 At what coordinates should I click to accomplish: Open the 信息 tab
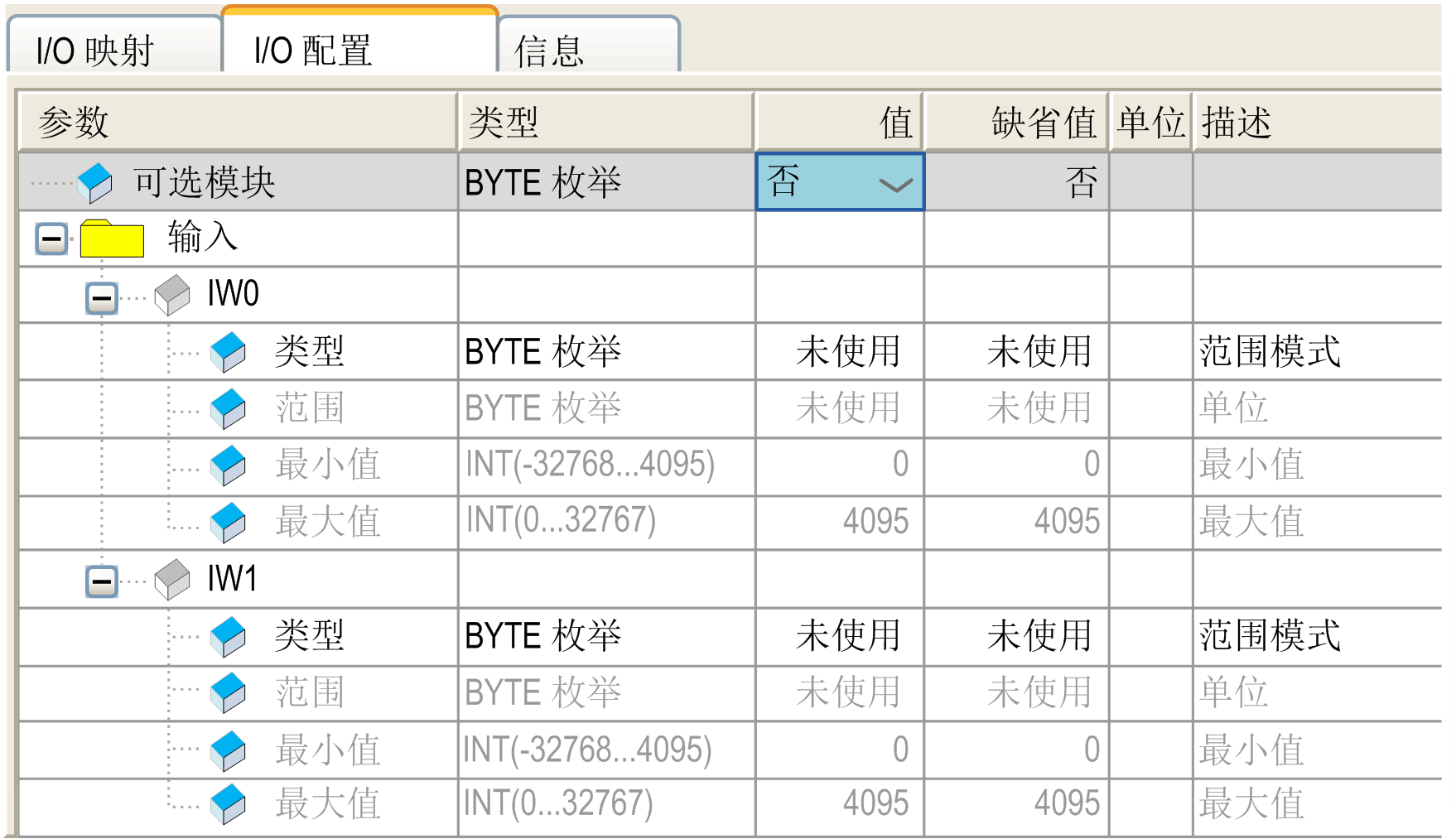[x=550, y=51]
